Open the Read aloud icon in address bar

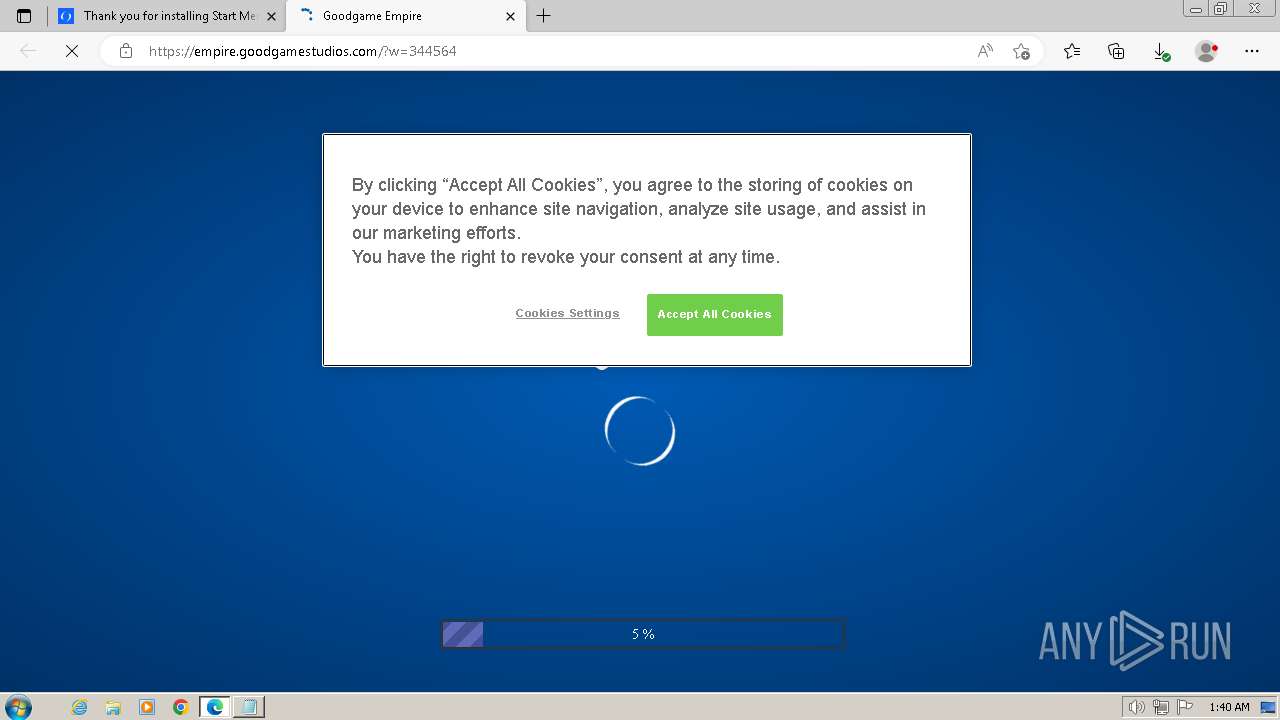point(985,51)
